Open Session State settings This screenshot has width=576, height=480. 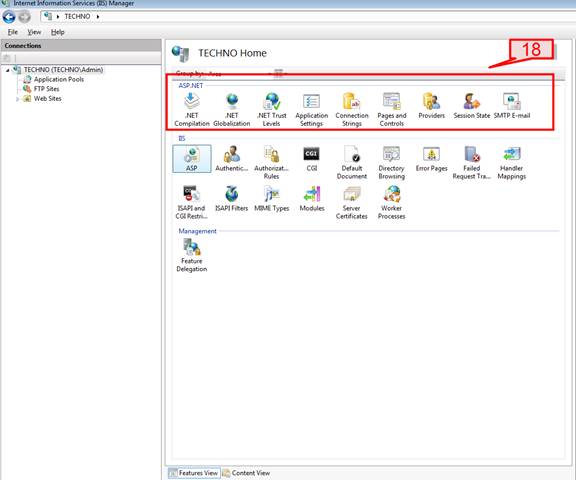coord(472,106)
